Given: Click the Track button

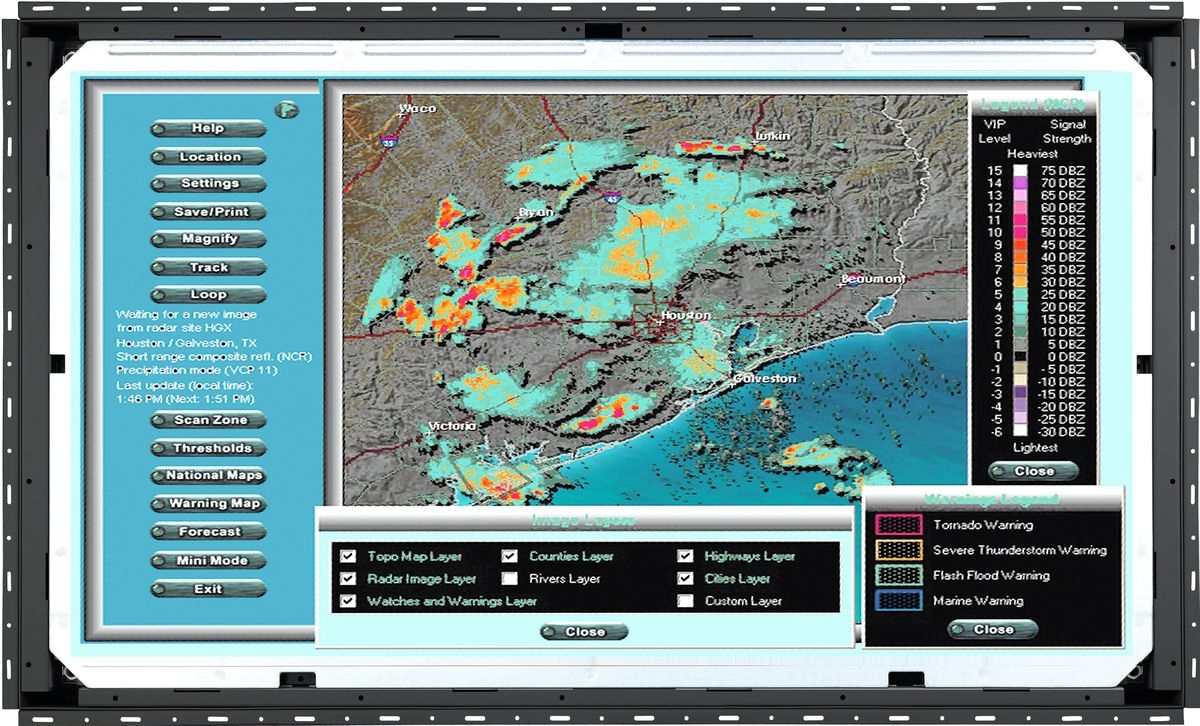Looking at the screenshot, I should [x=209, y=268].
